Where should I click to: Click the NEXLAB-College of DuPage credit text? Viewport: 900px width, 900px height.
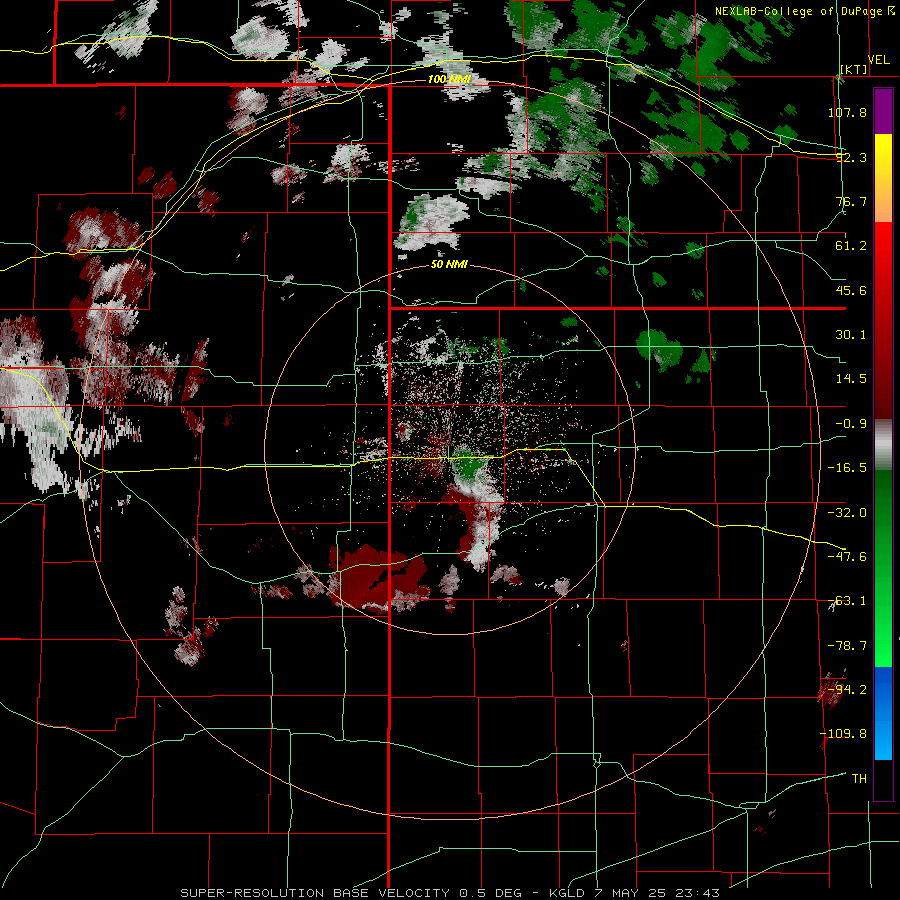pyautogui.click(x=799, y=11)
